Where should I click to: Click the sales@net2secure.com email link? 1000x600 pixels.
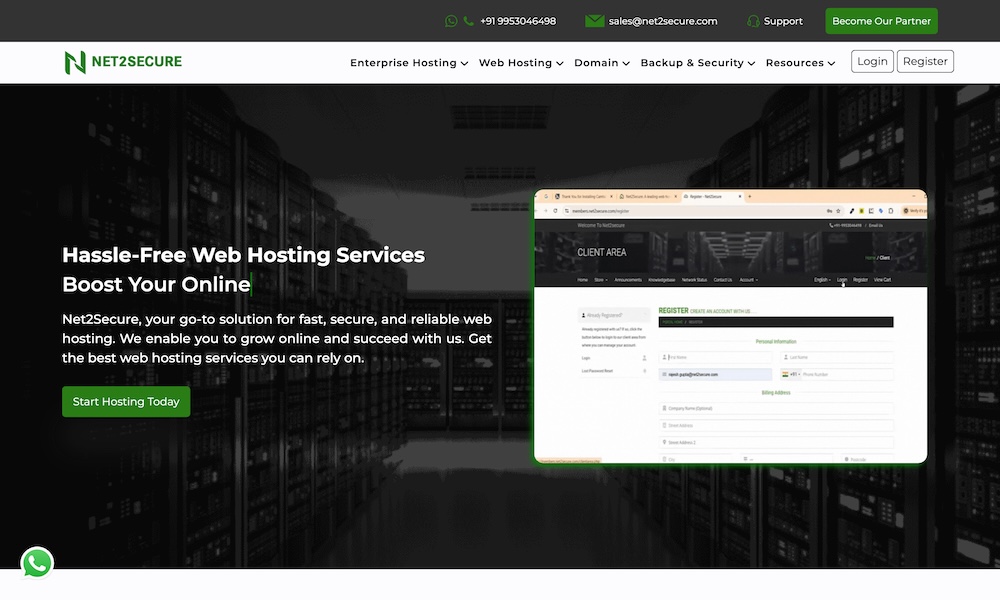click(663, 21)
